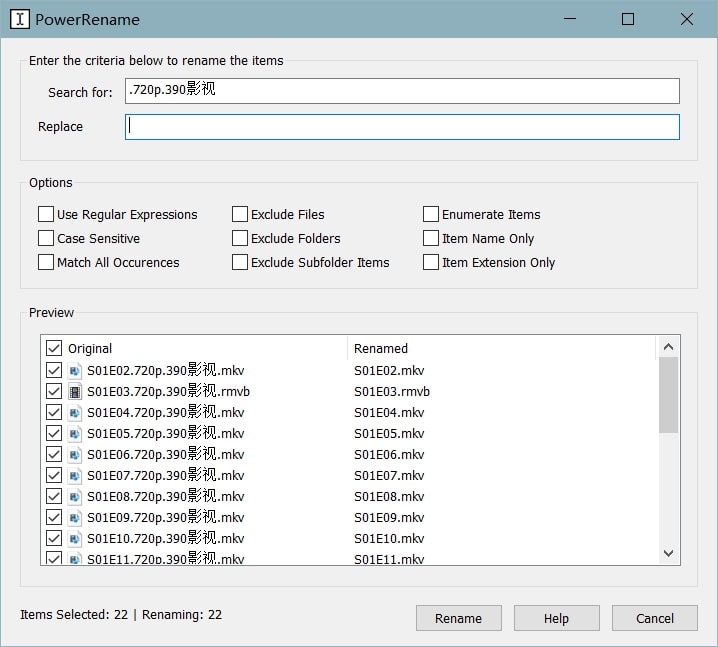Click renamed value S01E10.mkv

(x=389, y=539)
